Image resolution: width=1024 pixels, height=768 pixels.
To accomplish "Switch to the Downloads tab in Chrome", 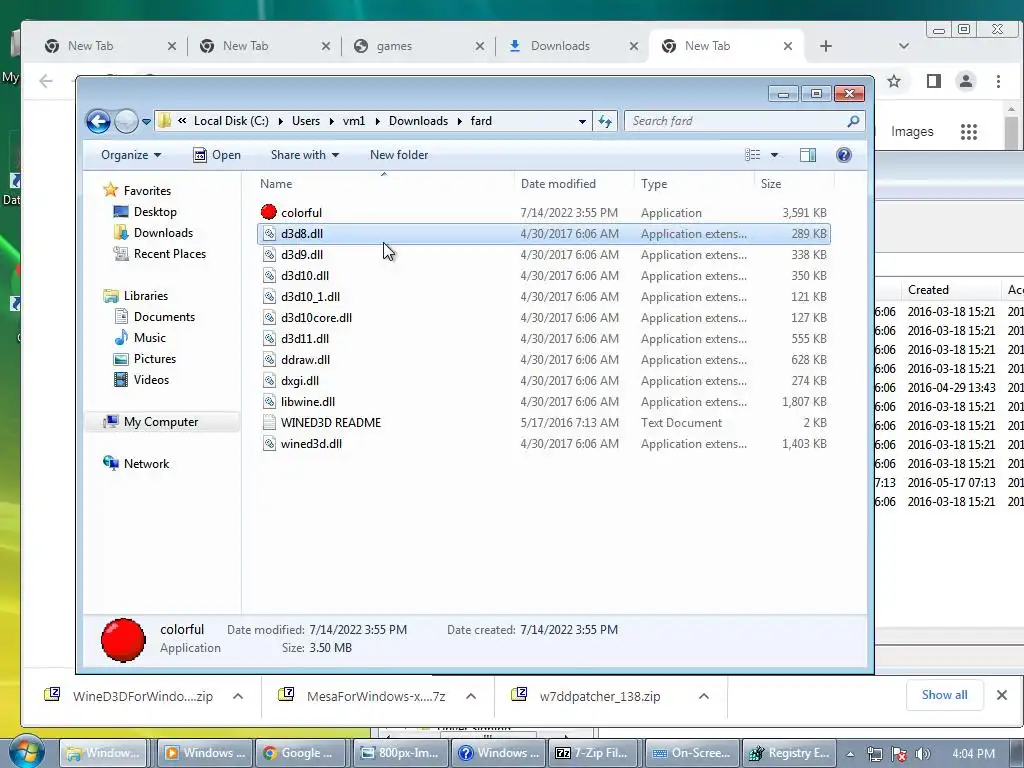I will click(573, 46).
